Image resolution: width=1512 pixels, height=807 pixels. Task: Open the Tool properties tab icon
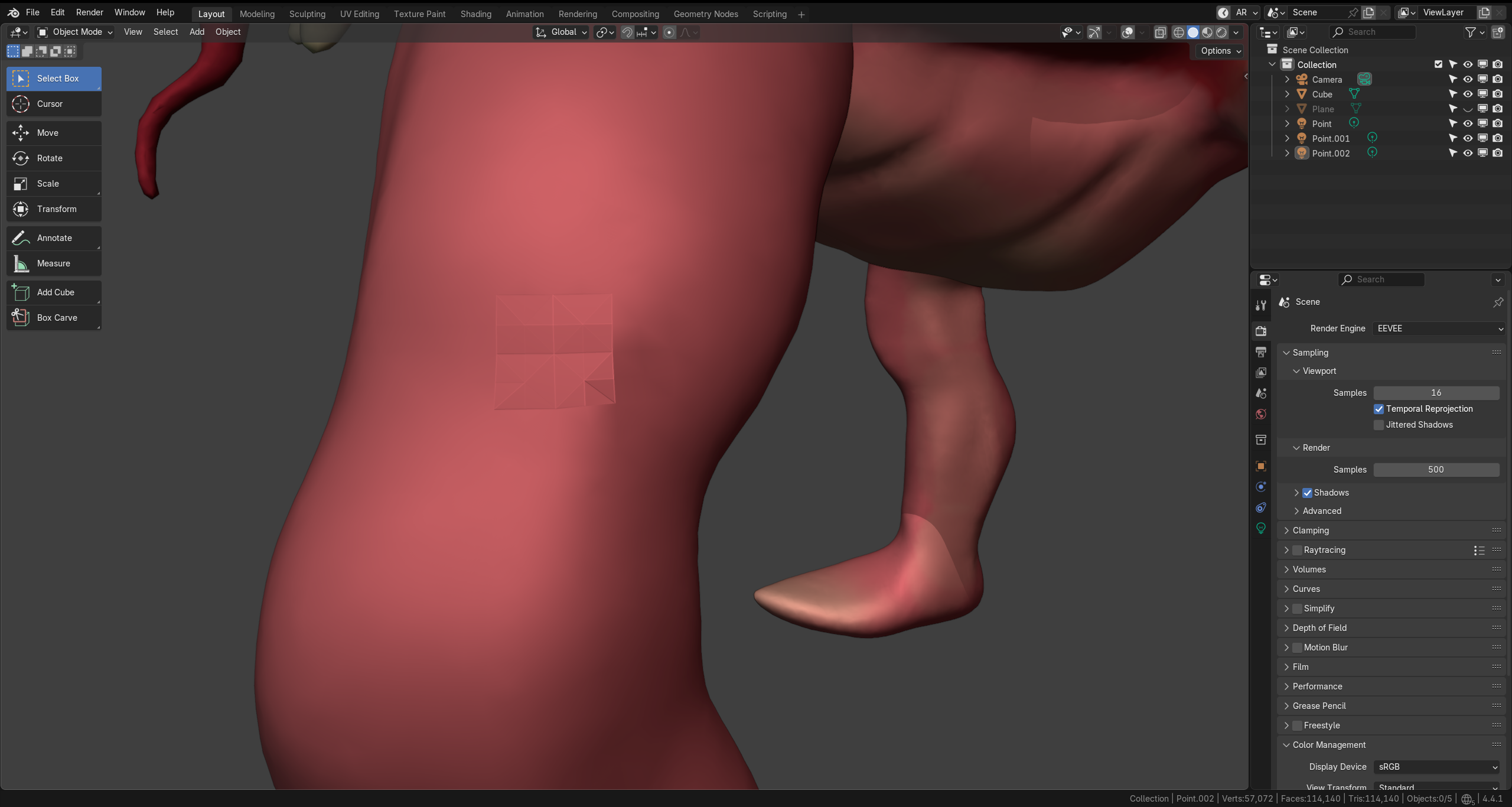(1261, 305)
